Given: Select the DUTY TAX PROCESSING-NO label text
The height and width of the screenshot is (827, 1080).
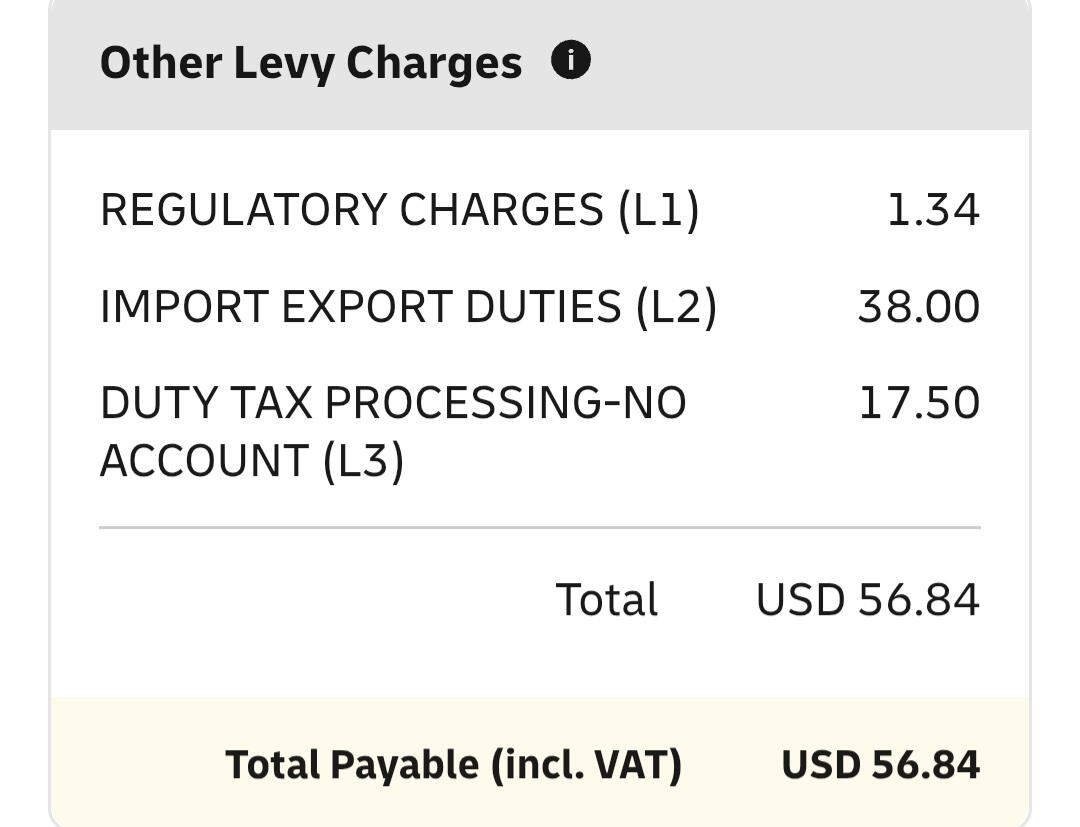Looking at the screenshot, I should 393,403.
